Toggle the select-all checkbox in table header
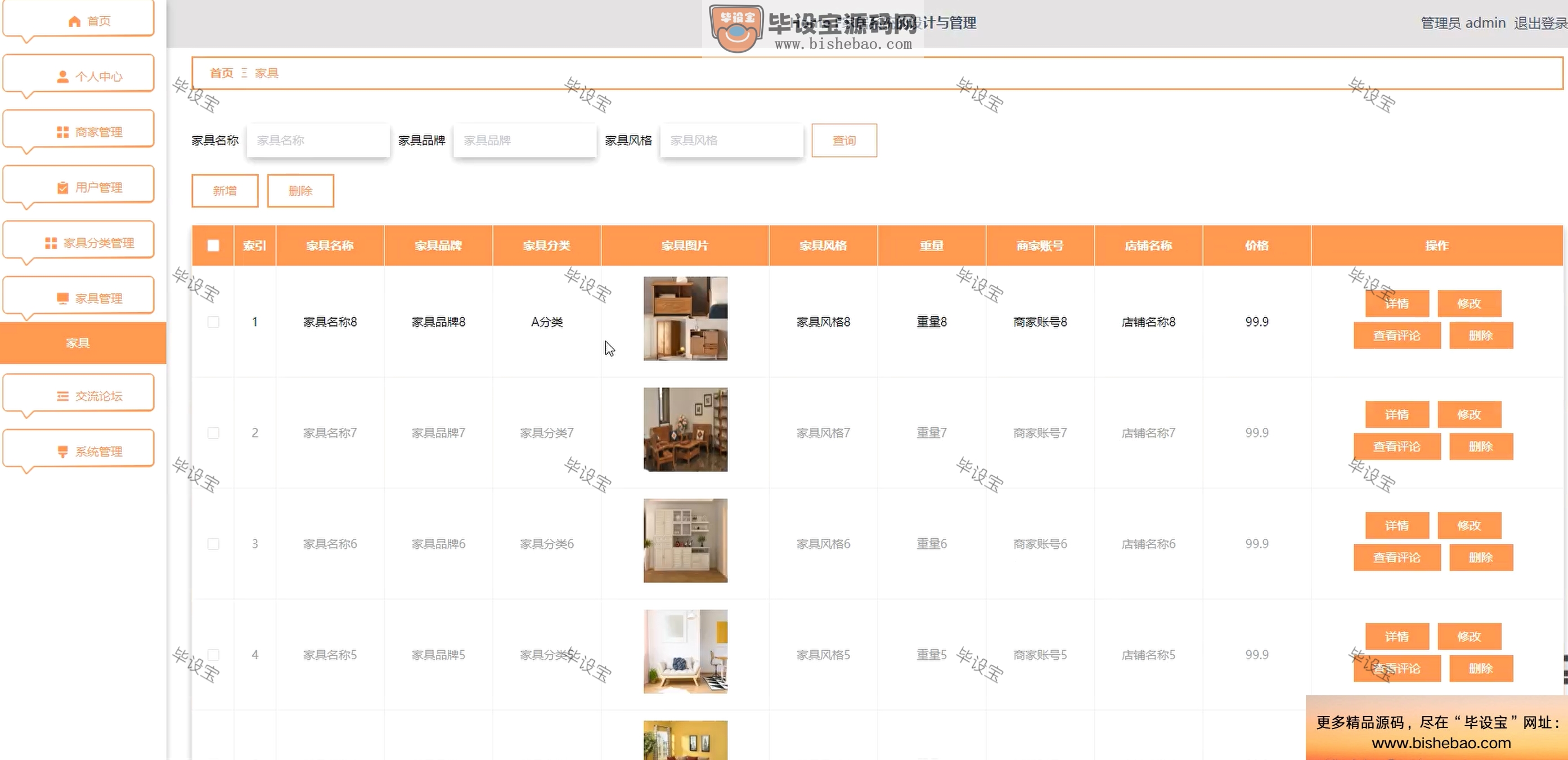This screenshot has height=760, width=1568. [x=213, y=245]
